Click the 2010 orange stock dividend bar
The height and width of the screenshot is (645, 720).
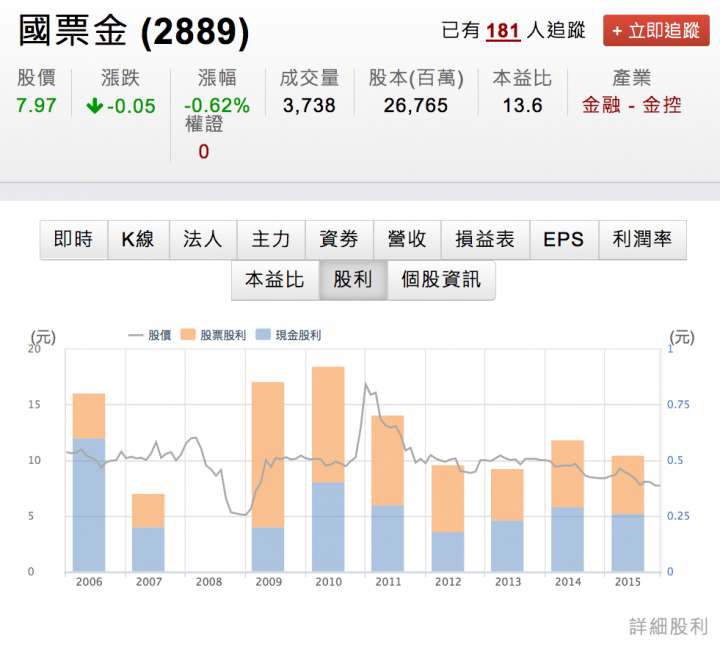point(328,425)
